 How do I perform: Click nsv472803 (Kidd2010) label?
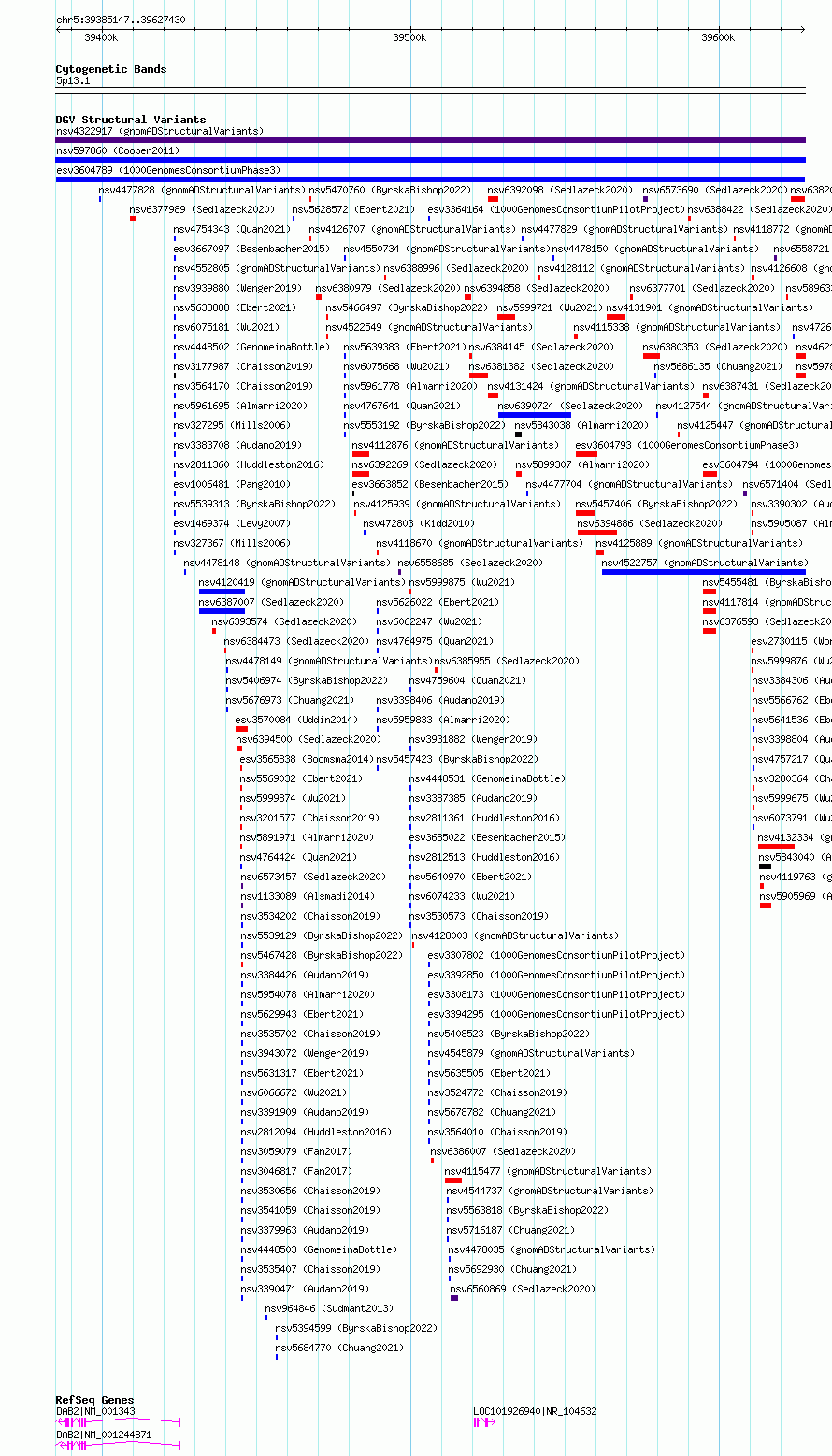click(x=419, y=523)
